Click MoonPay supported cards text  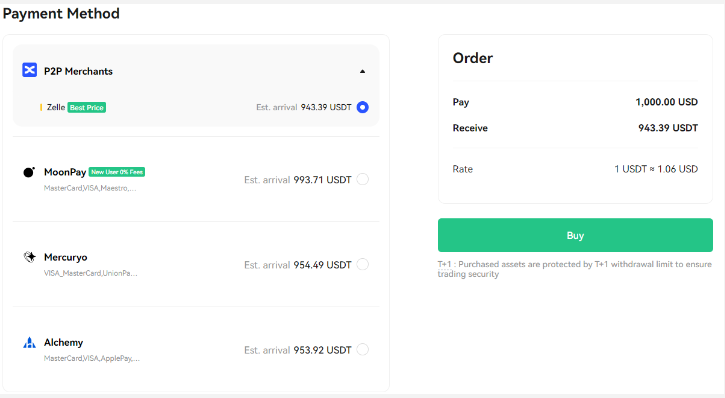90,188
